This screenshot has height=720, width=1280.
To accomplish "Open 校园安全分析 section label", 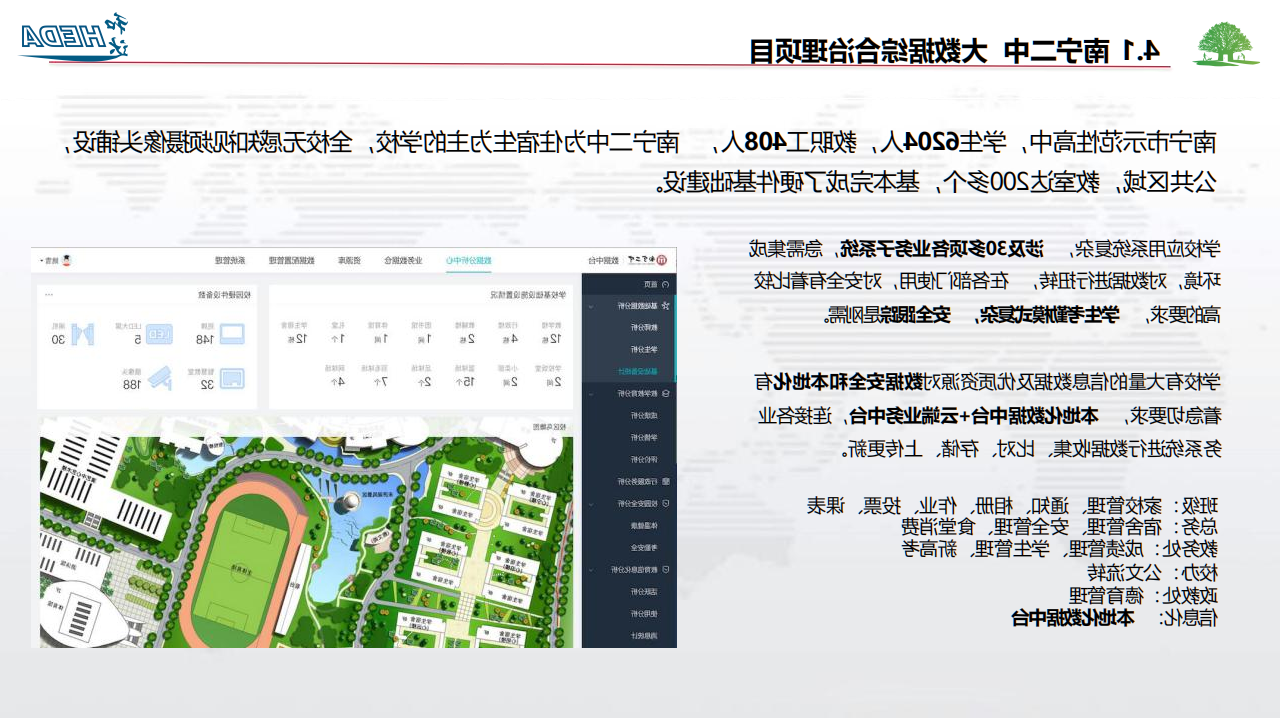I will pyautogui.click(x=638, y=504).
